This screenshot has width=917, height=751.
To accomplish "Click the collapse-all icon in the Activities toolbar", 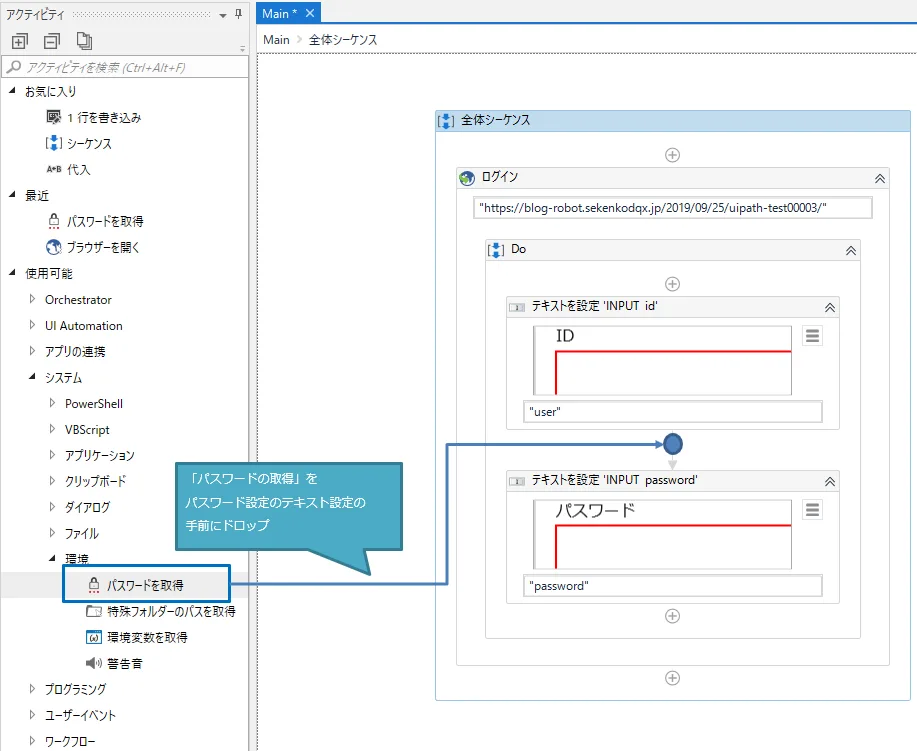I will pyautogui.click(x=51, y=40).
